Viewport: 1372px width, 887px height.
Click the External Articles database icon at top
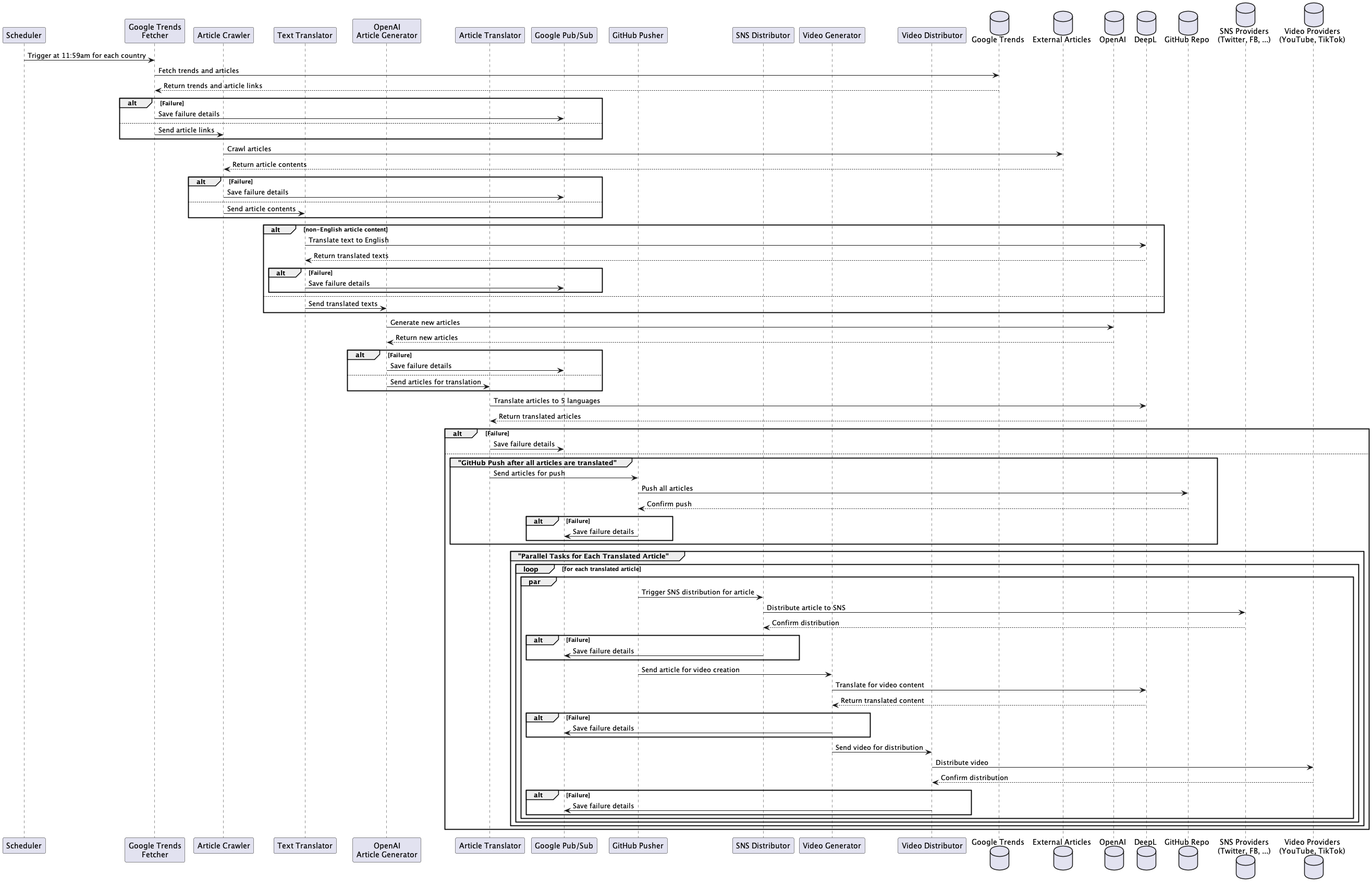pos(1062,23)
